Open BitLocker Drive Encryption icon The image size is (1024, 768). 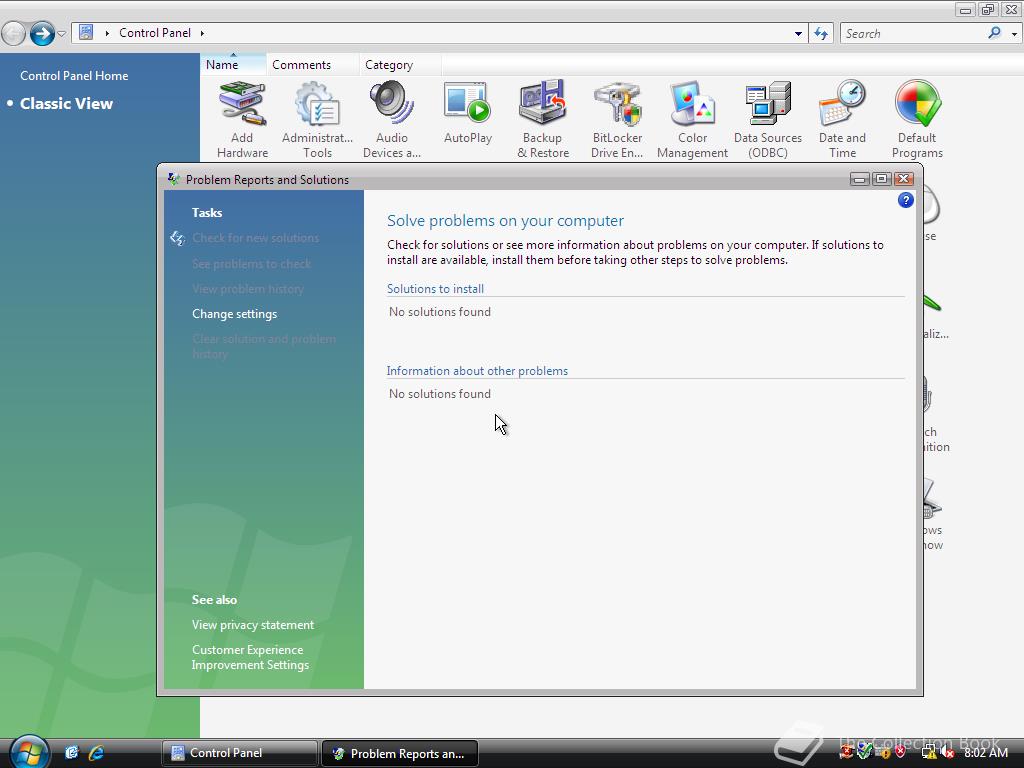[x=617, y=120]
